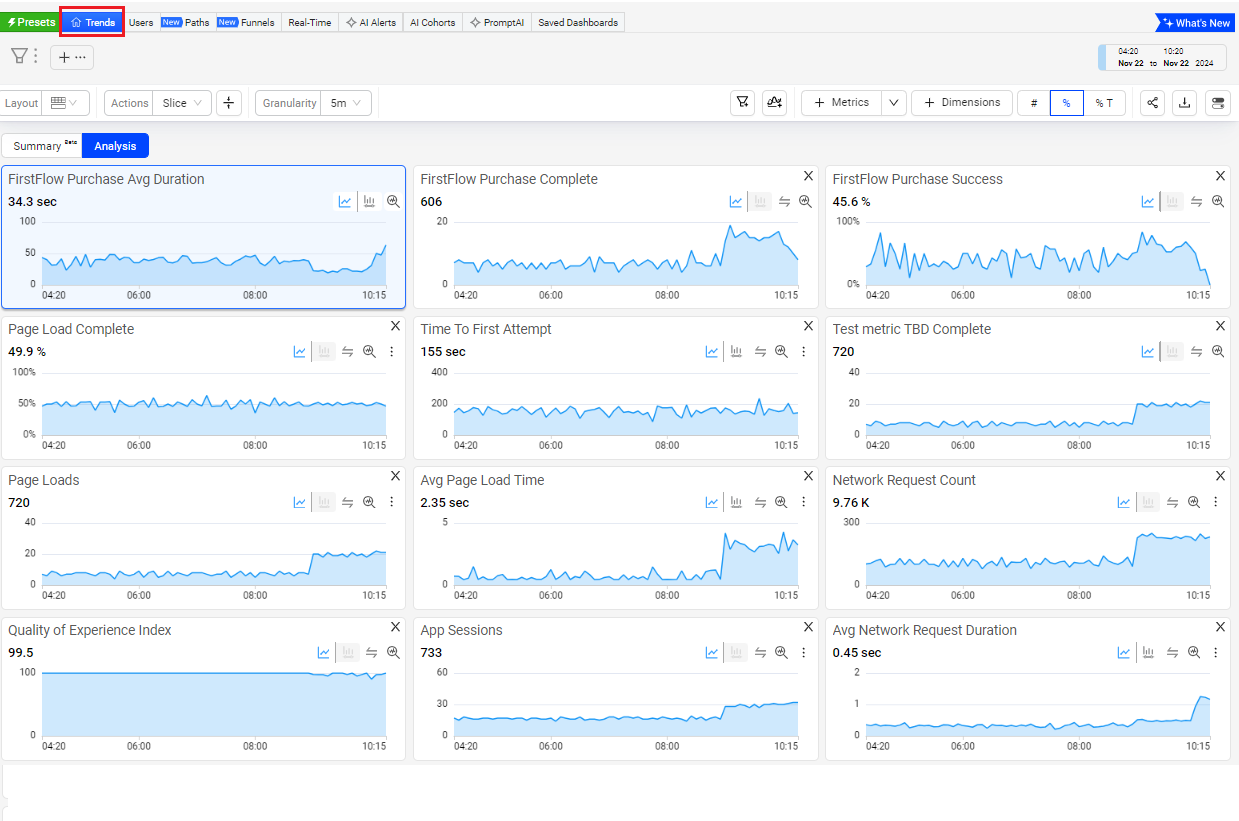Viewport: 1239px width, 821px height.
Task: Open the Granularity 5m dropdown
Action: [346, 103]
